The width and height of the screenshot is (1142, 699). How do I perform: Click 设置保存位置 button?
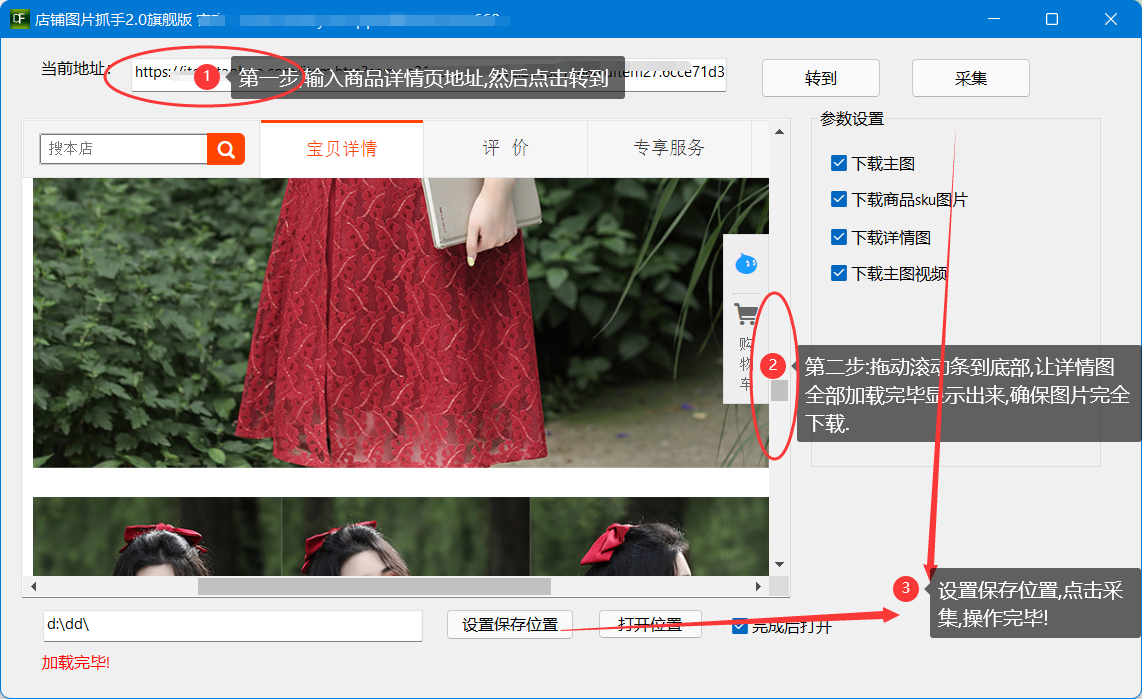(x=509, y=625)
